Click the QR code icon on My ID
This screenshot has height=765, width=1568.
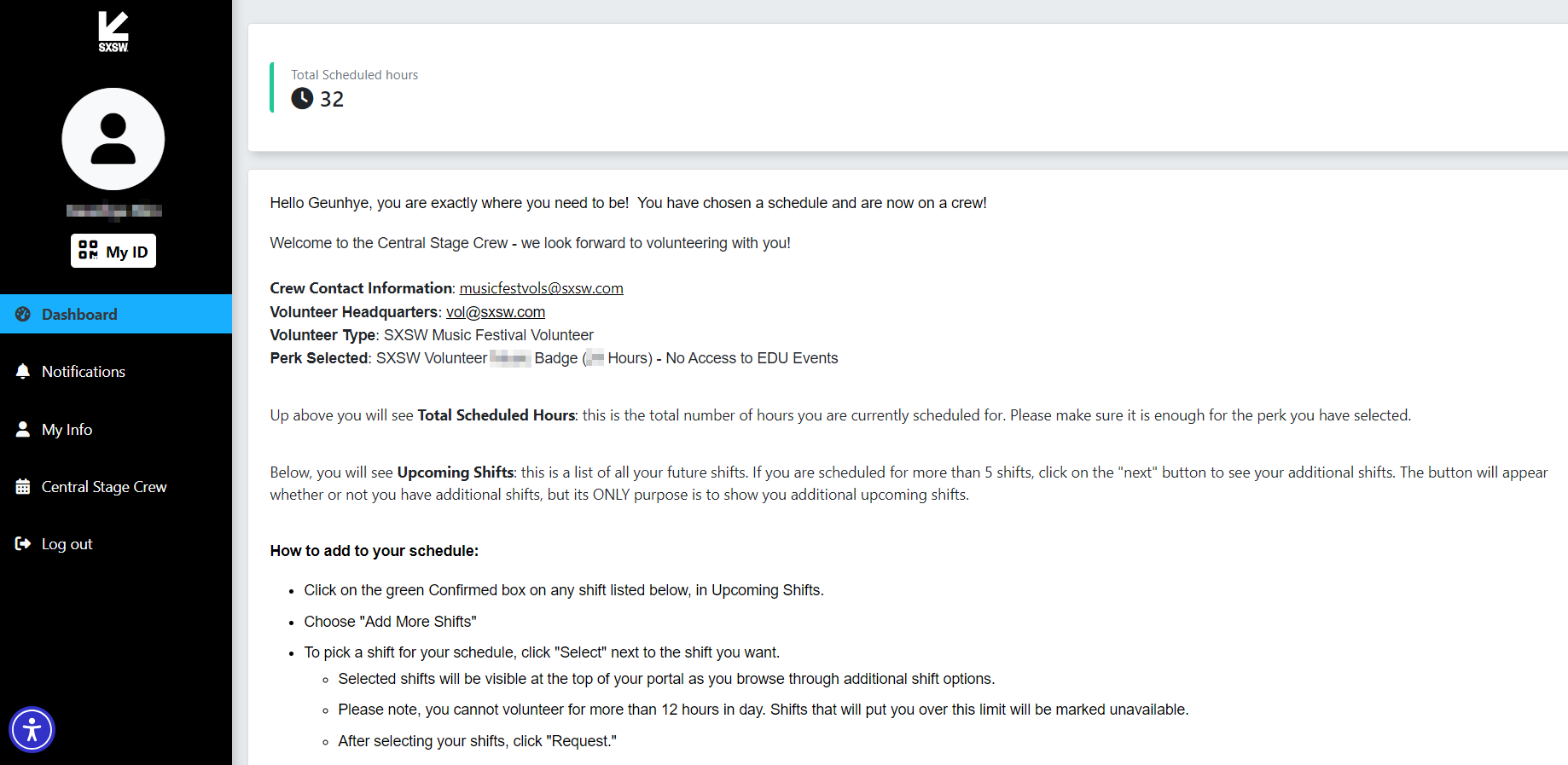point(88,250)
